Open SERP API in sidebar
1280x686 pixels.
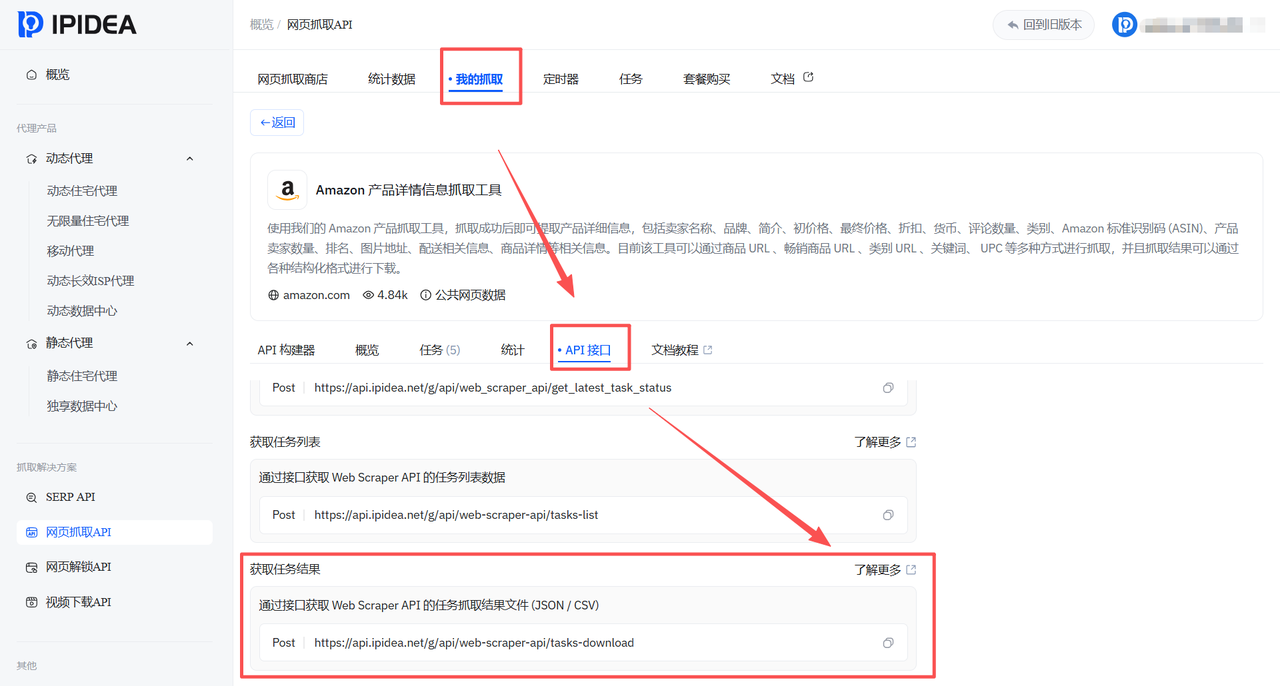click(x=70, y=497)
